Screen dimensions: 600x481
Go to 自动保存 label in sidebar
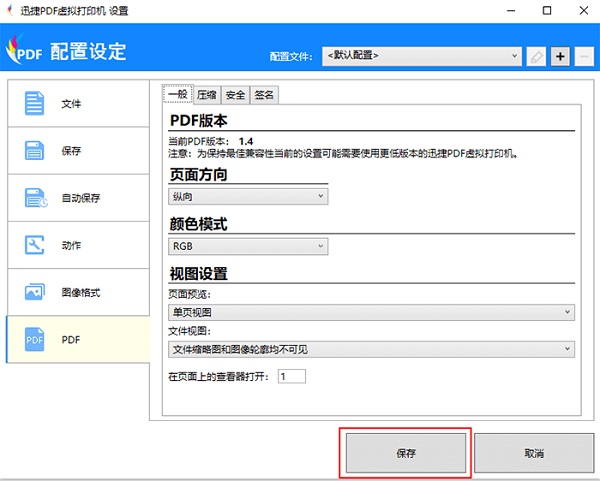81,198
